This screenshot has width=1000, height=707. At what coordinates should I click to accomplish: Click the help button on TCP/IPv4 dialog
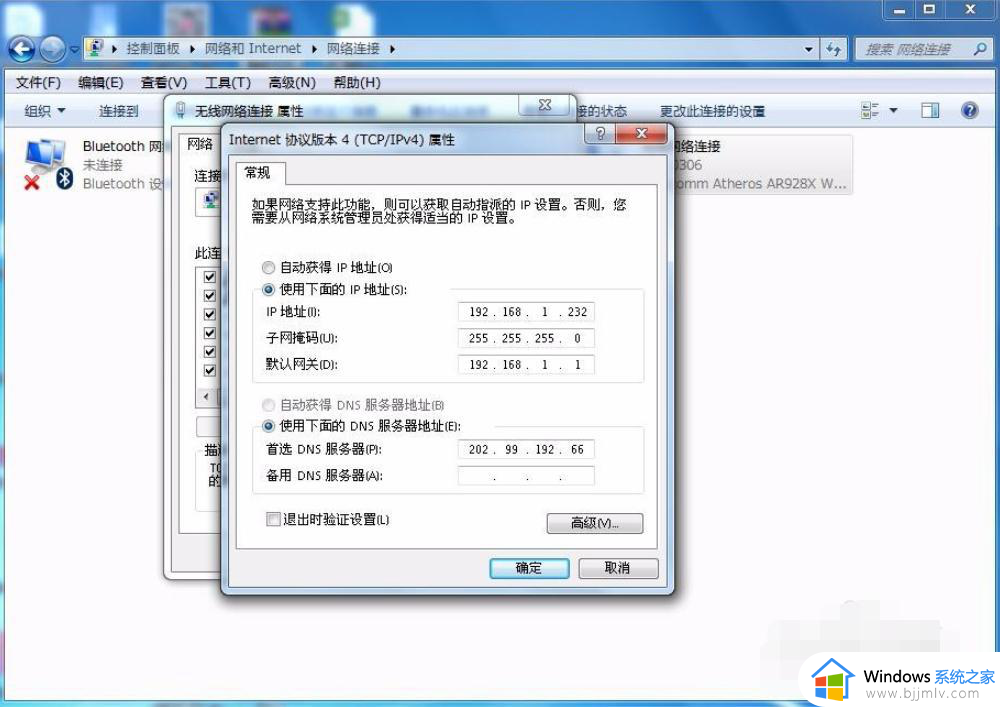(x=600, y=133)
